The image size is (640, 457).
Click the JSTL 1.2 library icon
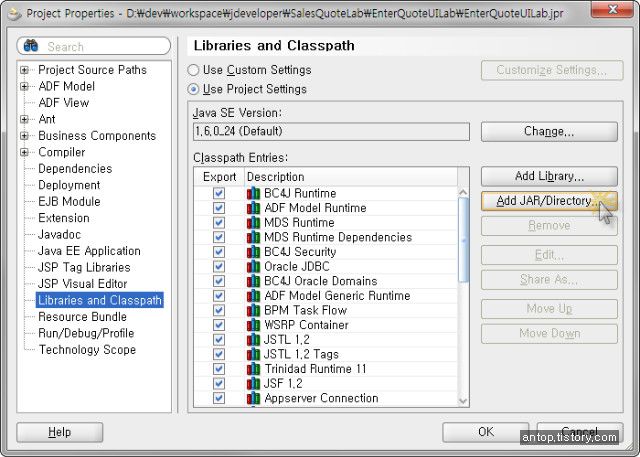[253, 339]
